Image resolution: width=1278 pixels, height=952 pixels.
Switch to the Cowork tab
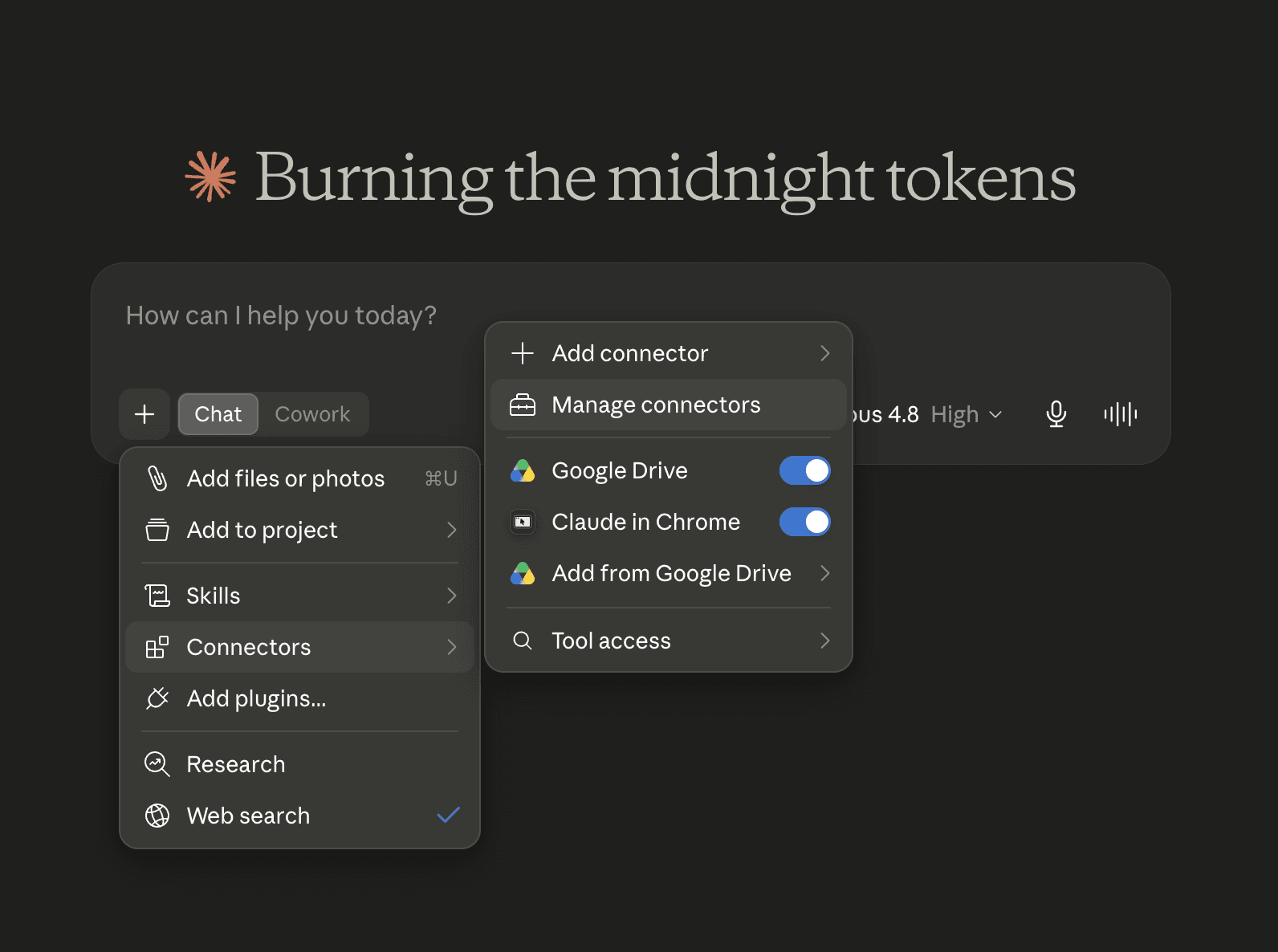[x=312, y=414]
